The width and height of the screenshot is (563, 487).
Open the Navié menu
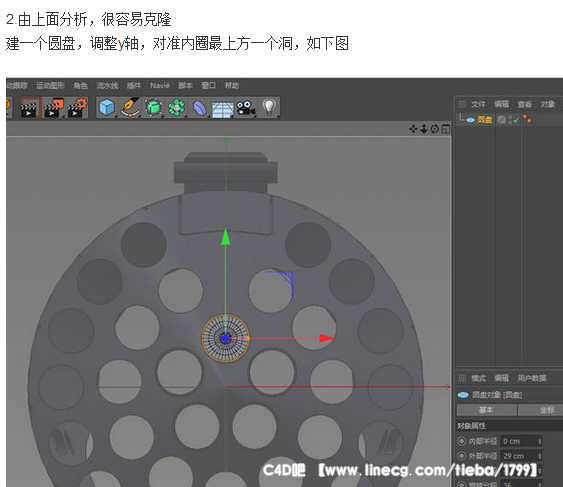click(160, 85)
